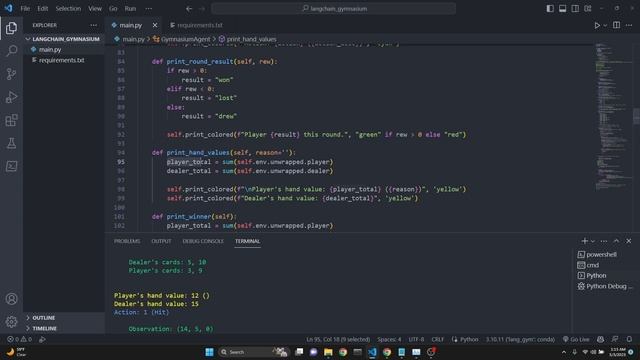Click the langchain_gymnasium command center search box

tap(333, 9)
